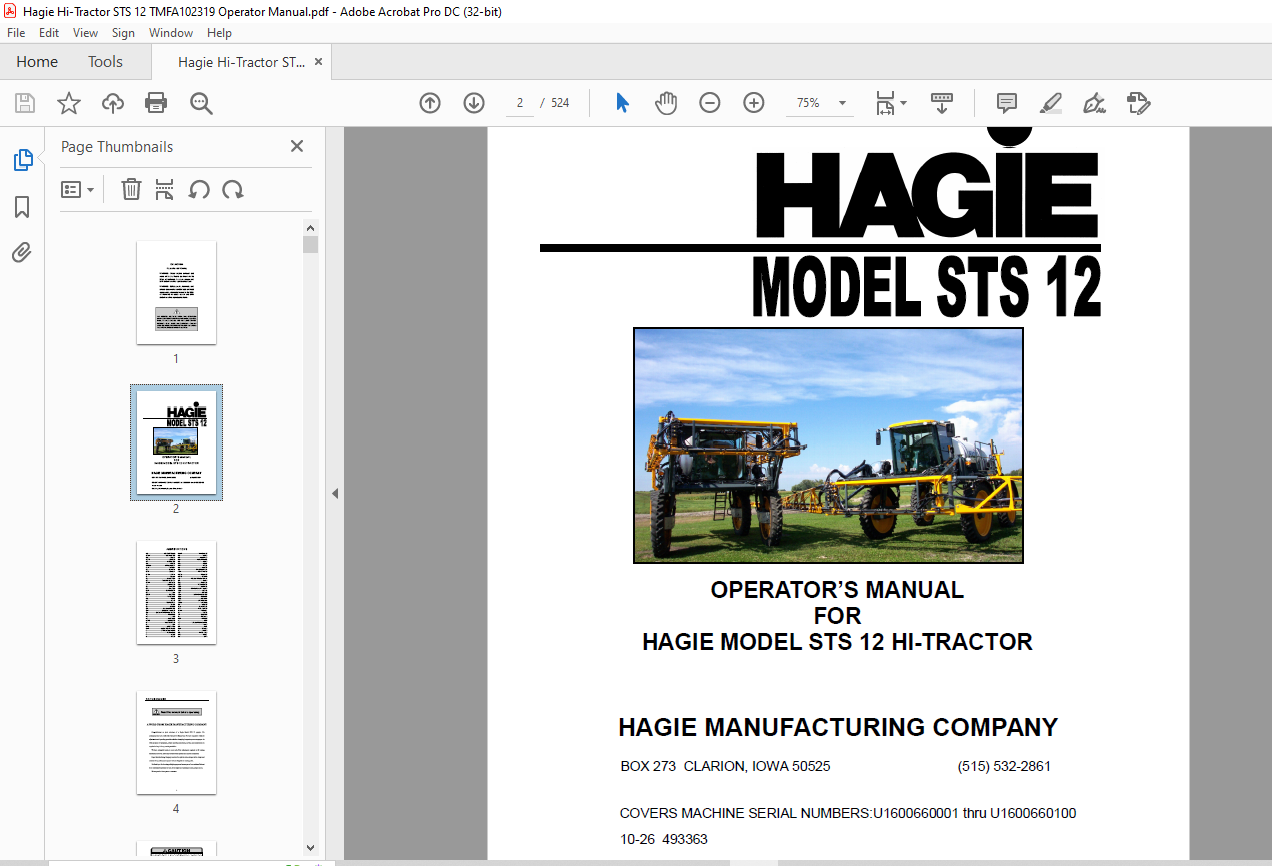Open the find text magnifier tool
This screenshot has width=1272, height=866.
tap(201, 103)
